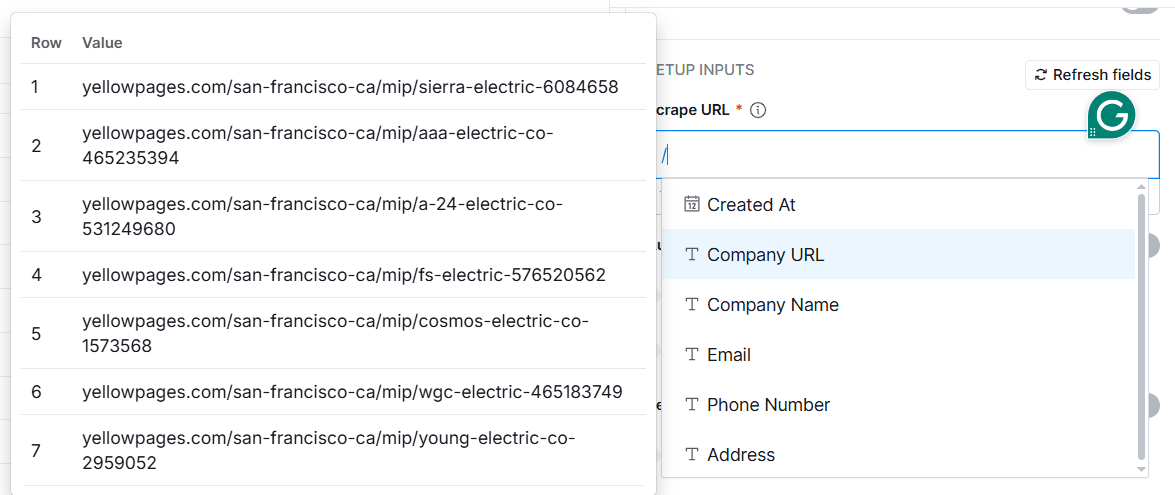Click the text type icon beside Email

tap(692, 355)
